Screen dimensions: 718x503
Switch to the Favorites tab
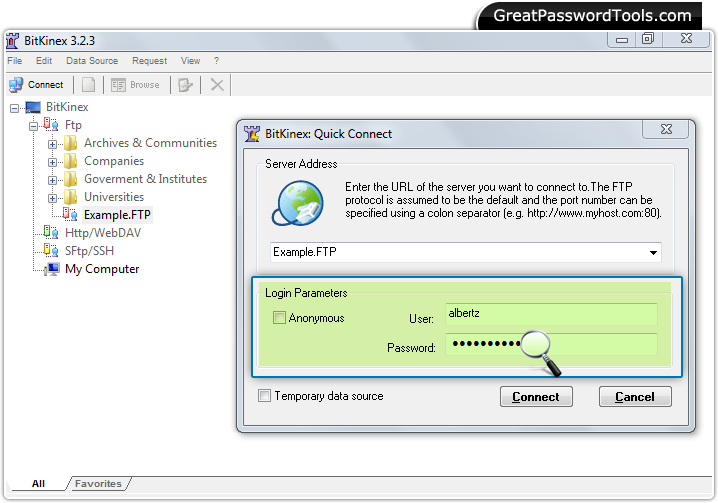[x=98, y=483]
